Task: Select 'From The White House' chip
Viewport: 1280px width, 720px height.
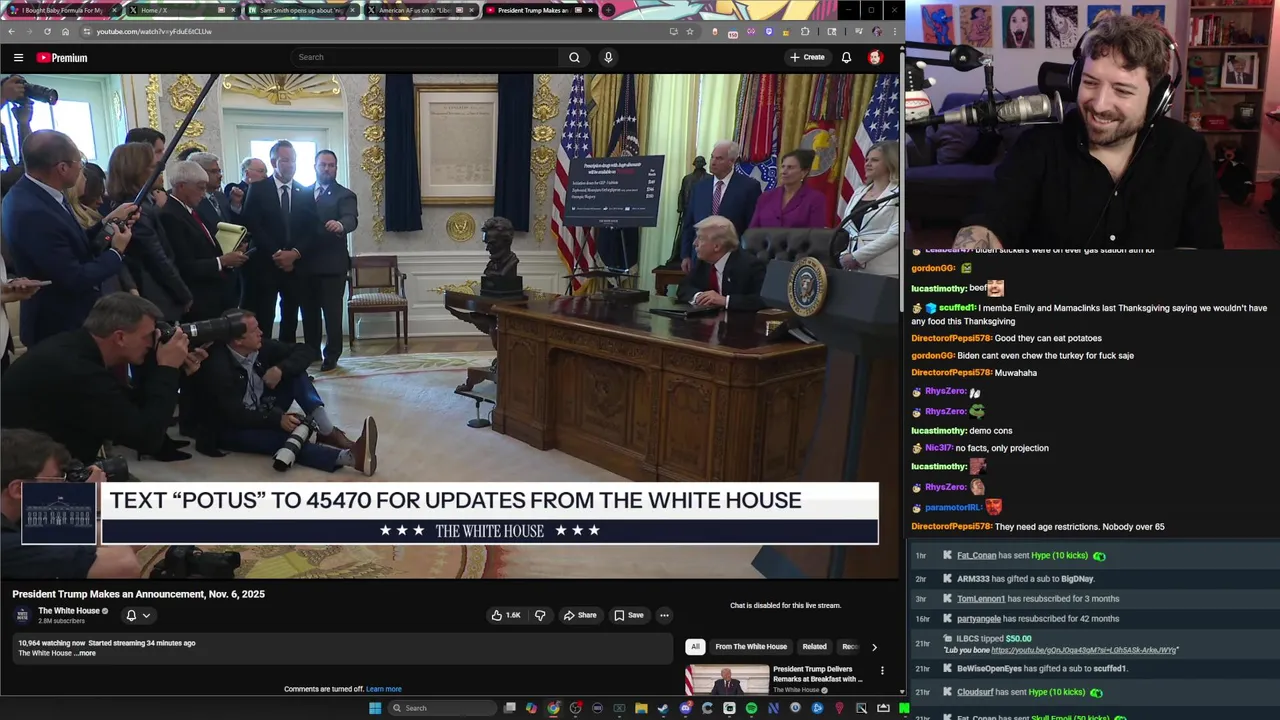Action: pos(751,647)
